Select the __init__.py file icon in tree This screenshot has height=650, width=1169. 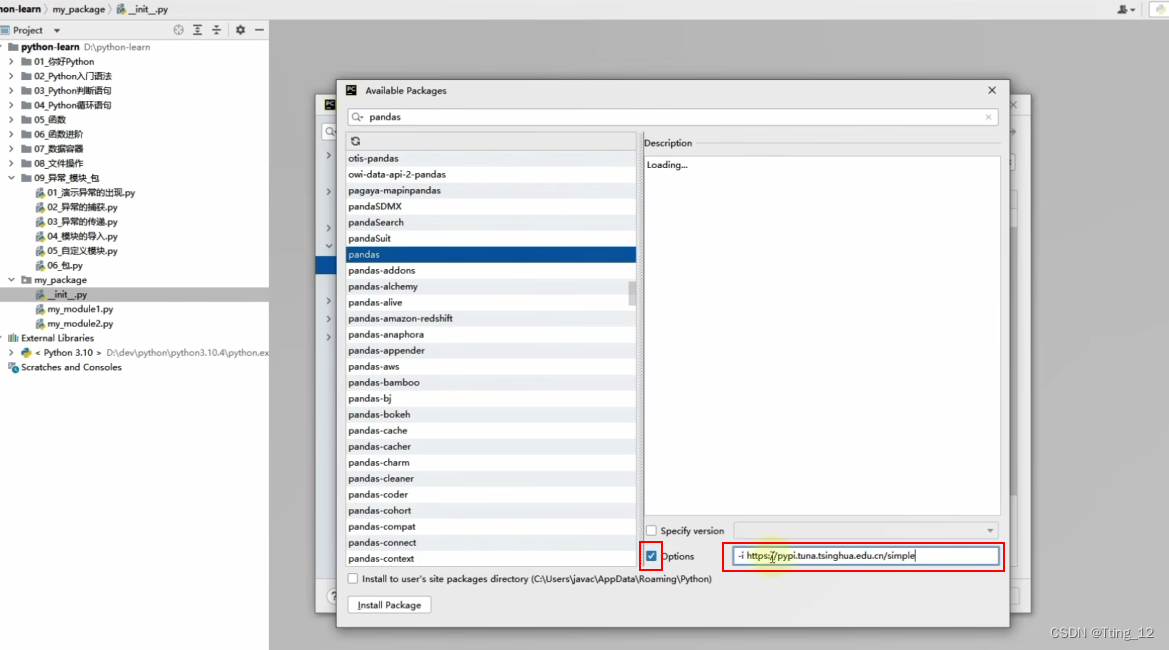(x=40, y=294)
